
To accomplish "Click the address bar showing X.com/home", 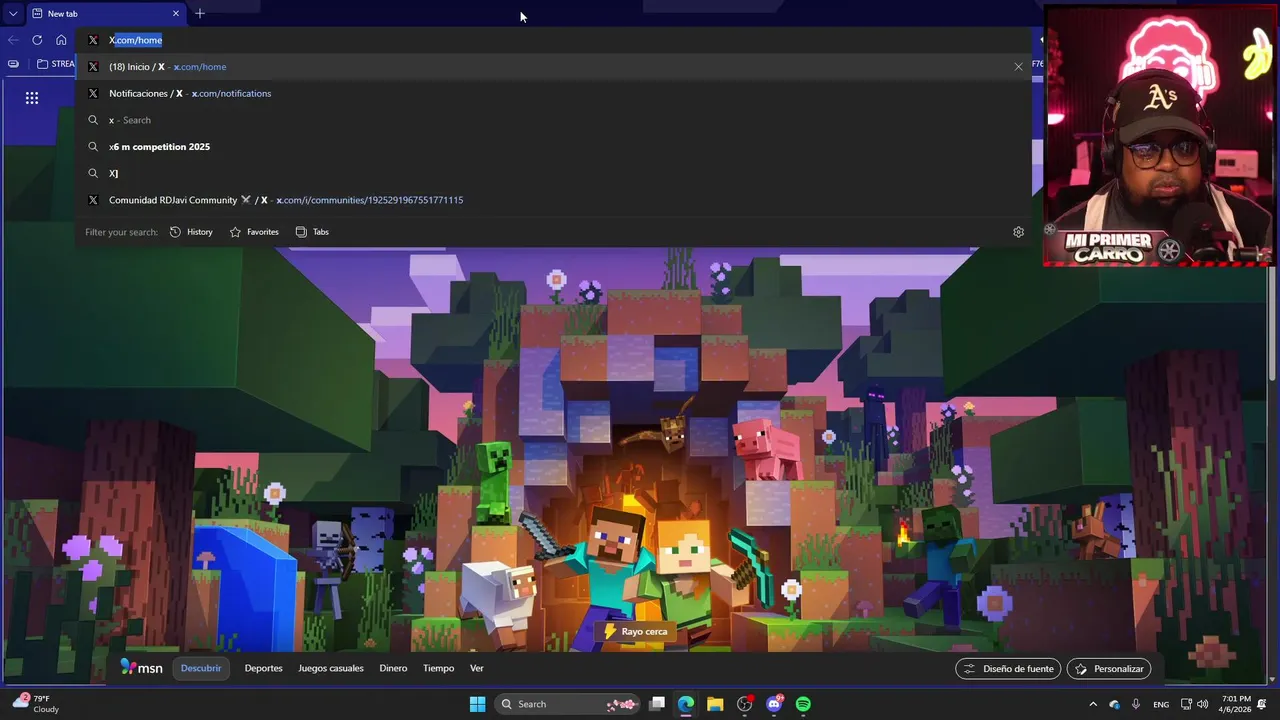I will (x=553, y=40).
